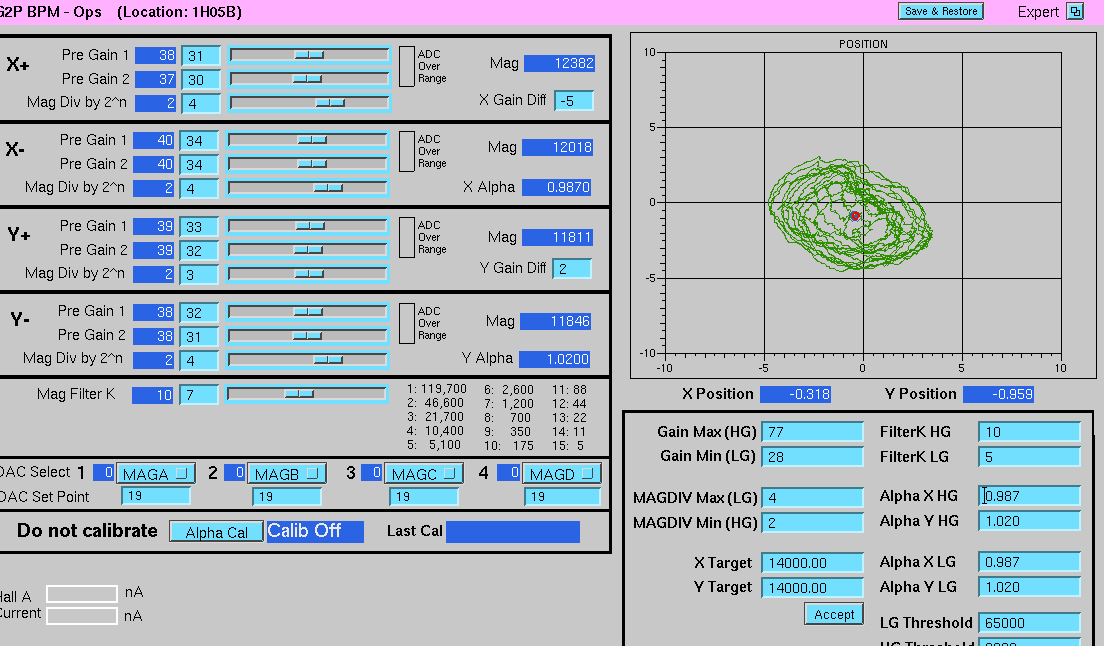Click the Y Position readout -0.959
The image size is (1104, 646).
pyautogui.click(x=998, y=394)
